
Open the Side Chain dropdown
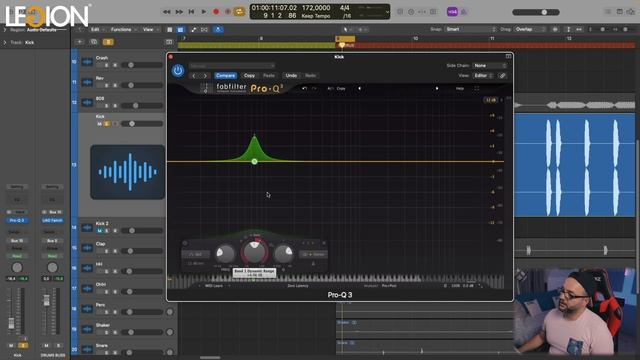pos(489,65)
